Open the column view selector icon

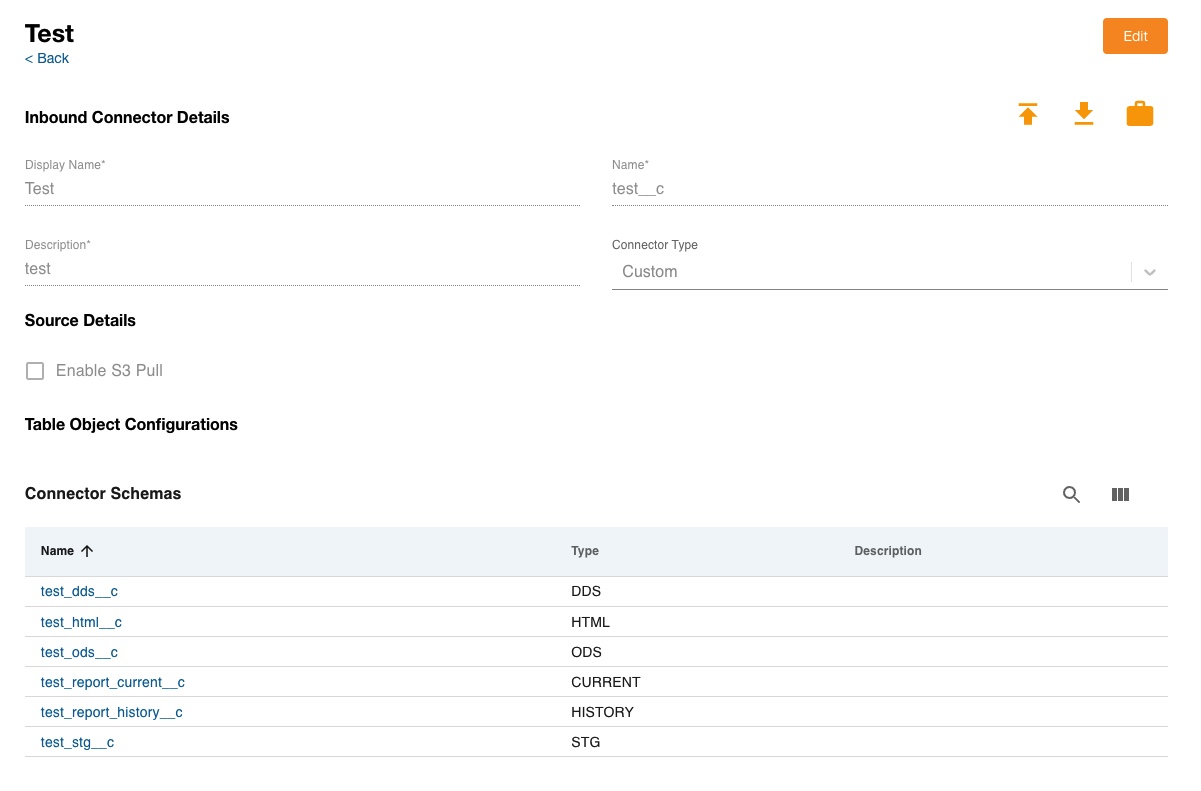(x=1120, y=494)
